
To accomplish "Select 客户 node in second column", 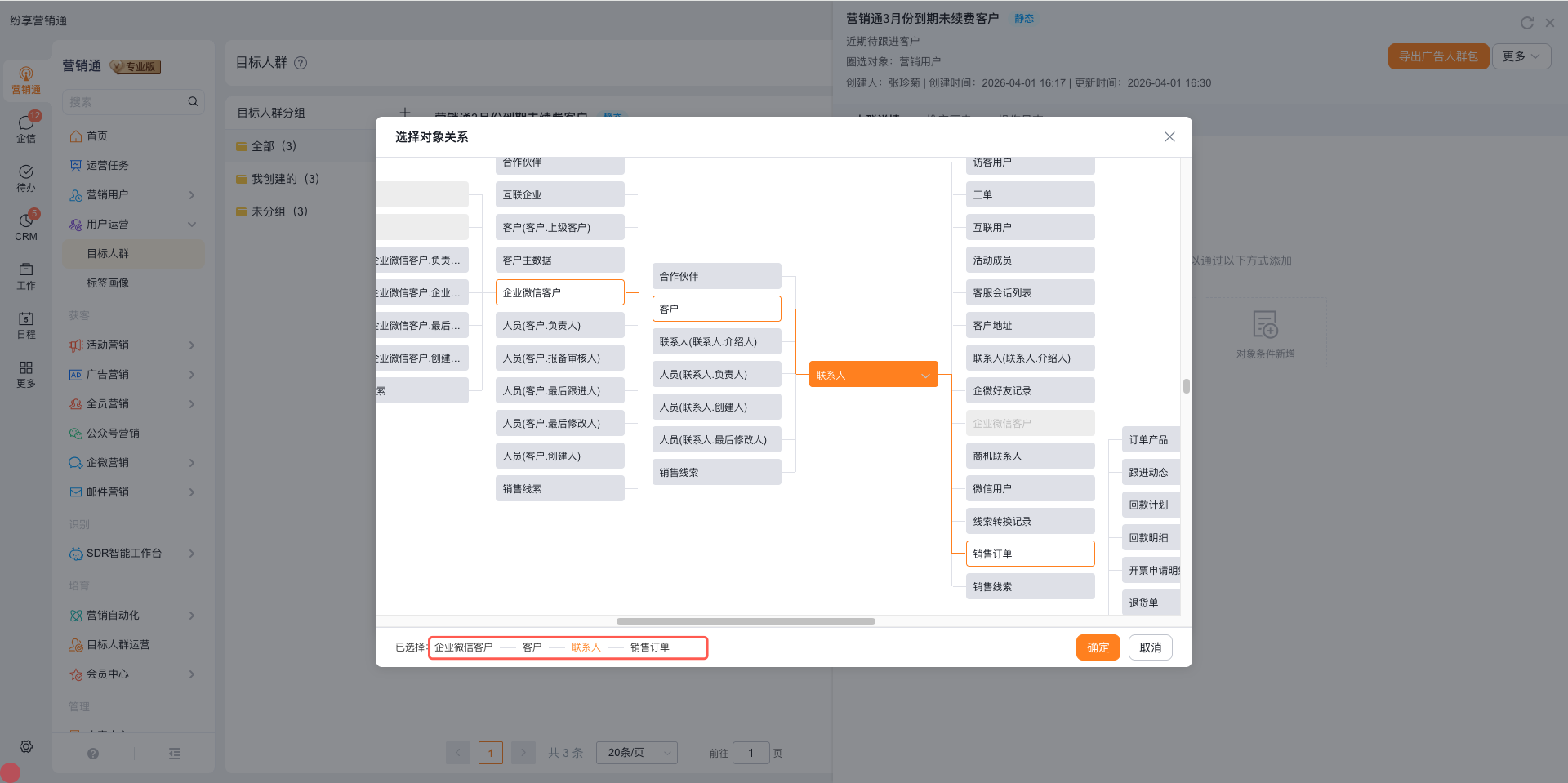I will [x=716, y=309].
